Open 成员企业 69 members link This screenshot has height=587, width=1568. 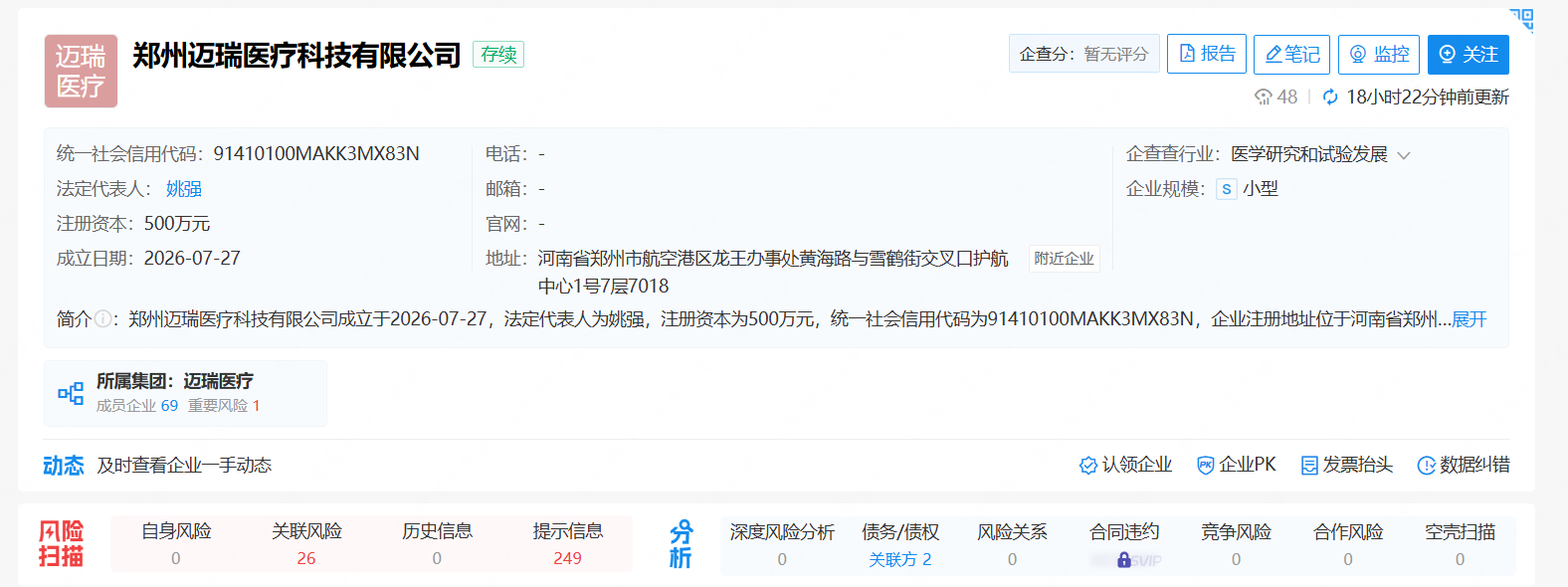(137, 405)
